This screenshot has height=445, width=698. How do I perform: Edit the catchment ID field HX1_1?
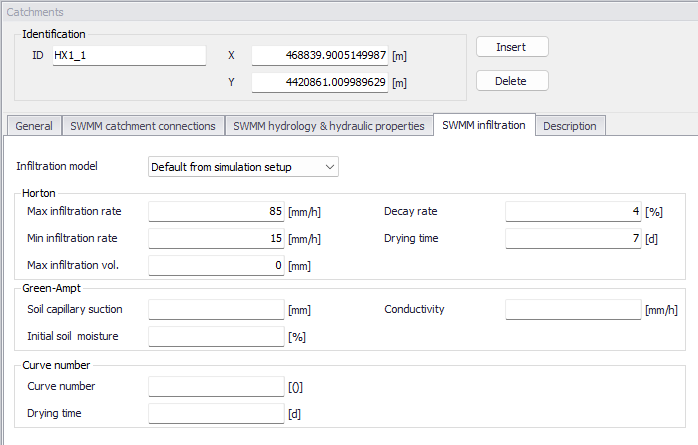(x=129, y=56)
